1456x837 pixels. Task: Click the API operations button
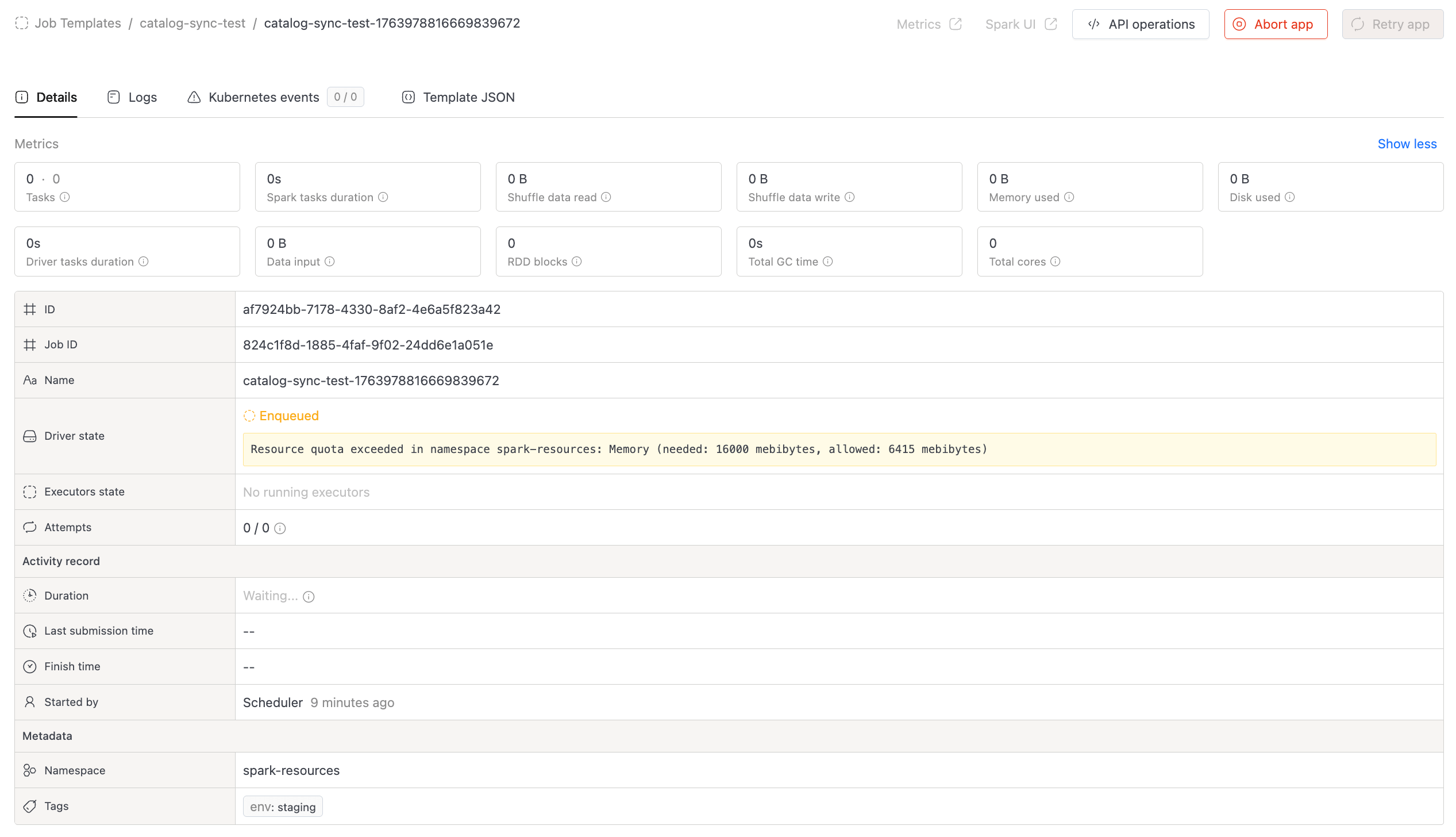point(1141,24)
